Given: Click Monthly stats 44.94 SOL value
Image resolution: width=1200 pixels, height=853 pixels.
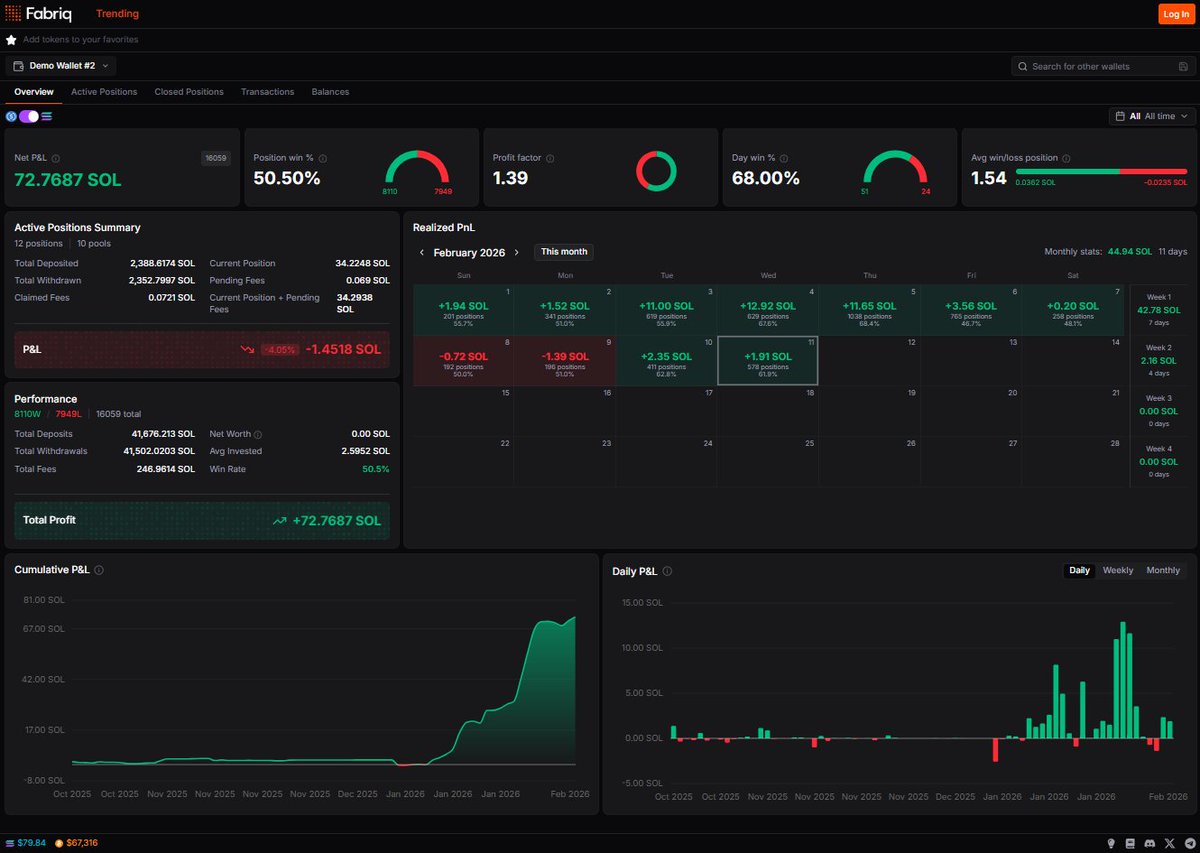Looking at the screenshot, I should click(x=1129, y=252).
